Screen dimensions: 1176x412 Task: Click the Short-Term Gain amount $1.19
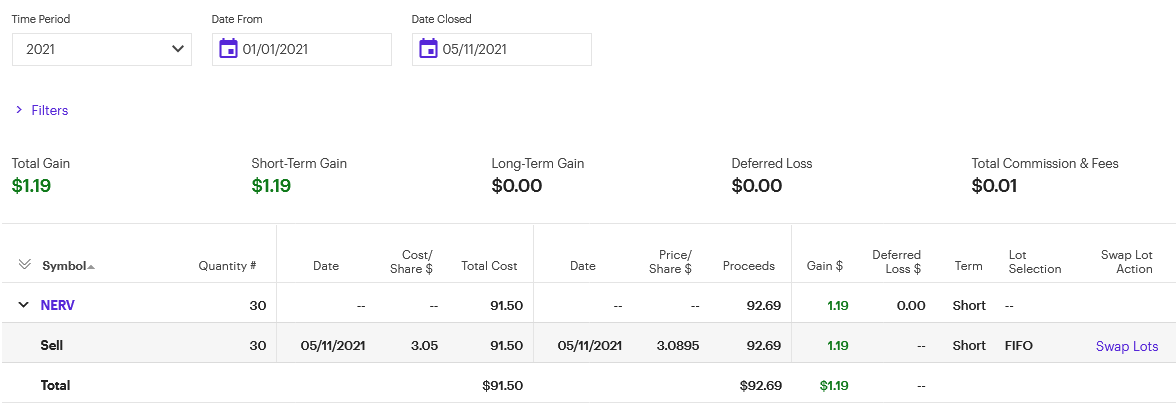point(271,185)
